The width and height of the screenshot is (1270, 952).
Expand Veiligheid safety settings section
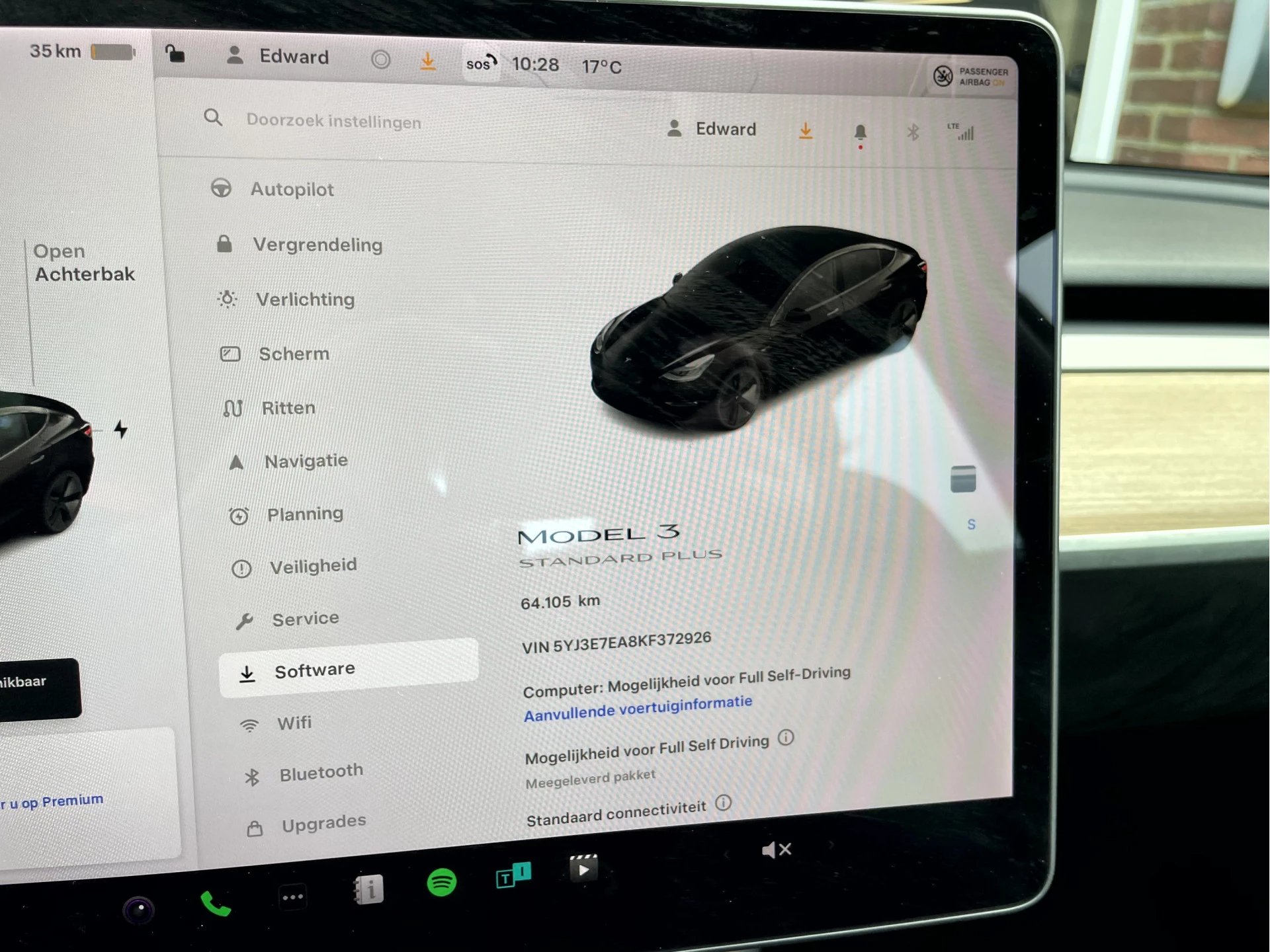tap(300, 565)
